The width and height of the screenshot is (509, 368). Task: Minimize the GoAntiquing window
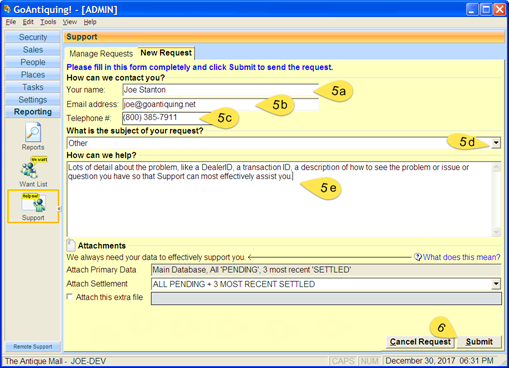click(x=472, y=10)
